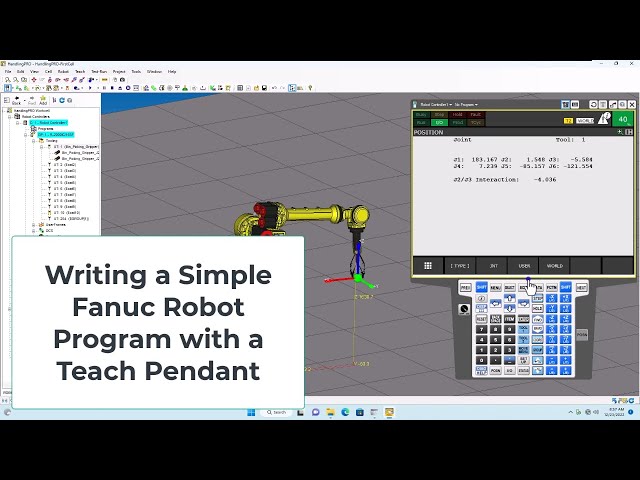Click the JNT softkey on pendant
Screen dimensions: 640x480
(x=493, y=266)
